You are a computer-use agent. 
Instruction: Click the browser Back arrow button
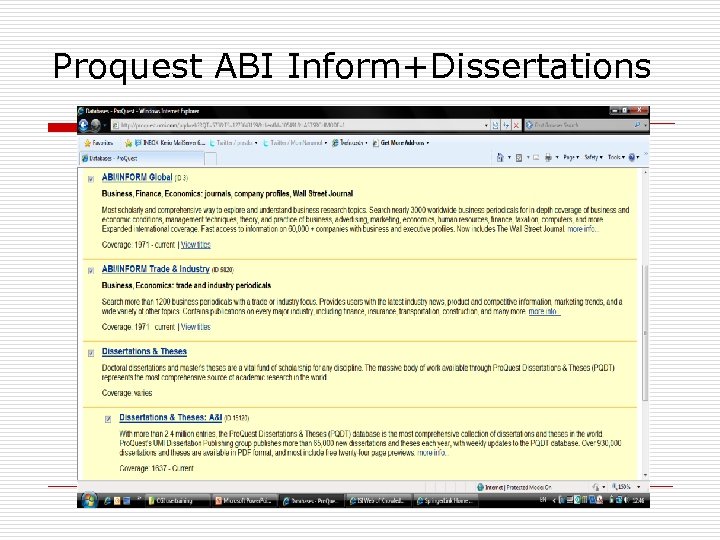tap(84, 125)
